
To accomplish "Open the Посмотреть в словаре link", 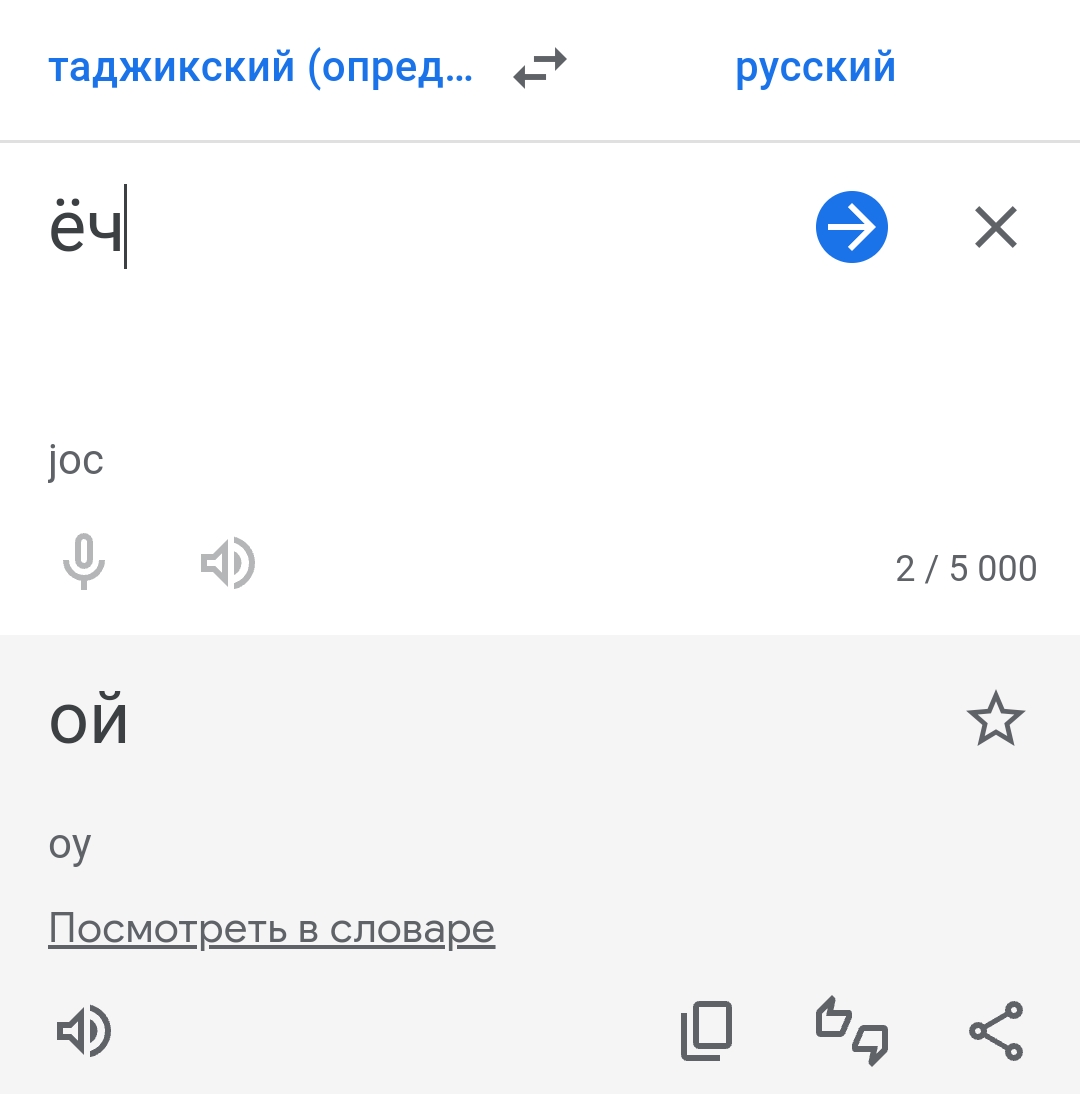I will 271,929.
